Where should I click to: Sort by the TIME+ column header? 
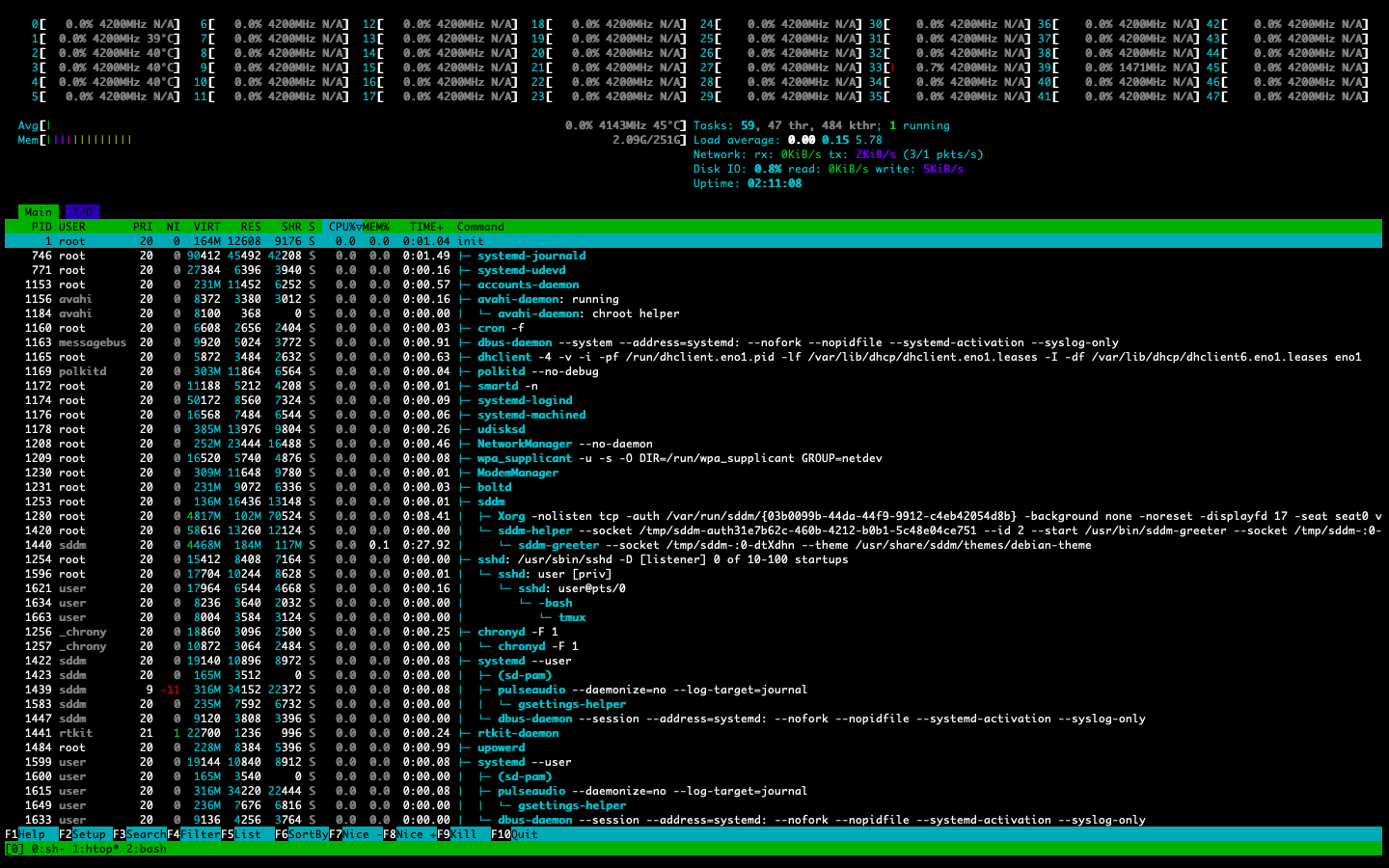(x=425, y=227)
